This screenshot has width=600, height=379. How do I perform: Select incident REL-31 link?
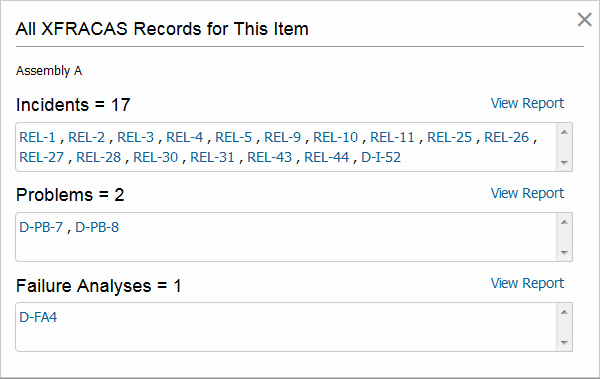click(212, 157)
